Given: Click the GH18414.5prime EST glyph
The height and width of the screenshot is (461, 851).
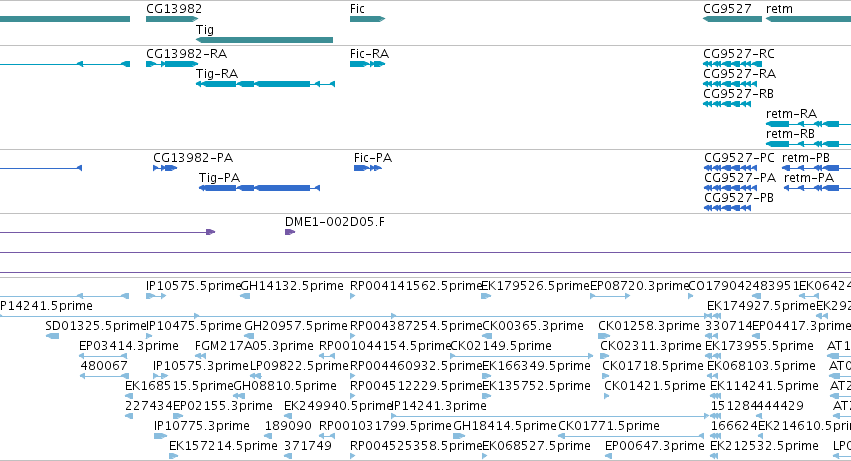Looking at the screenshot, I should pos(459,436).
